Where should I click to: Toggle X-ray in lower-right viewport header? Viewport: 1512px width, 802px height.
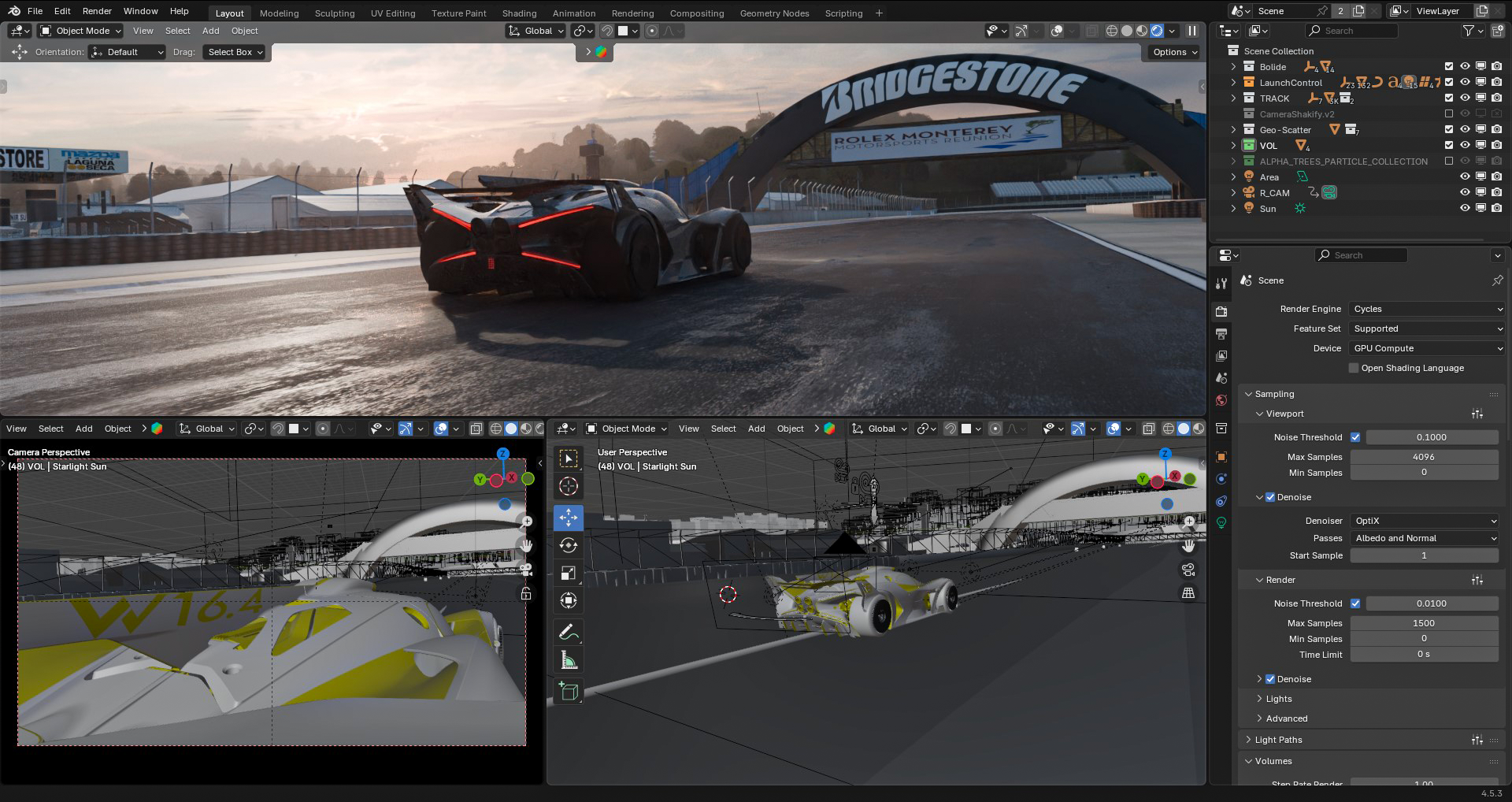1149,429
